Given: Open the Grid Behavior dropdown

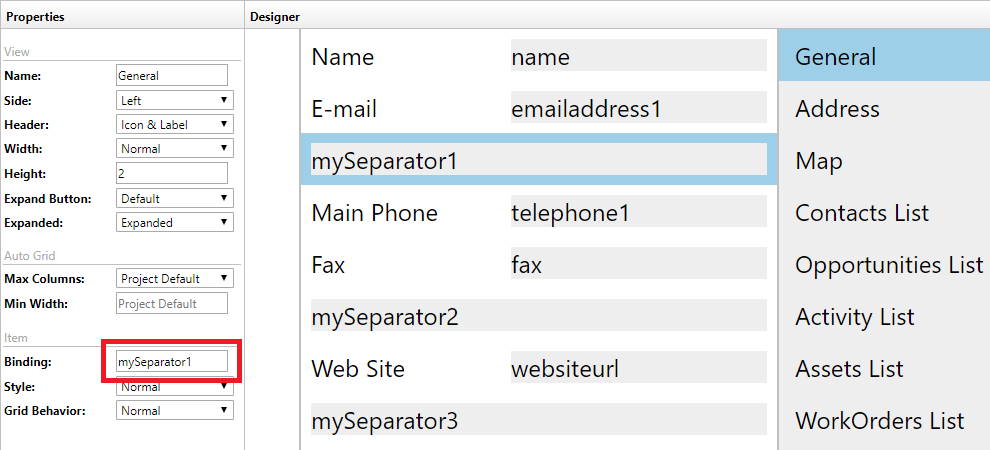Looking at the screenshot, I should click(x=175, y=410).
